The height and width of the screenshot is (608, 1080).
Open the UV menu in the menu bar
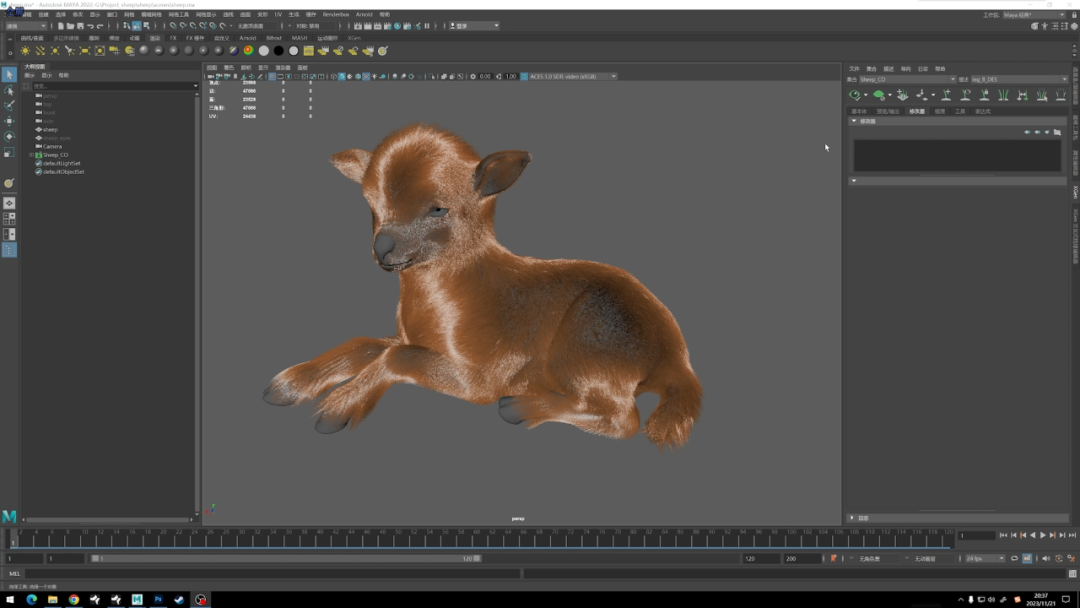coord(278,14)
